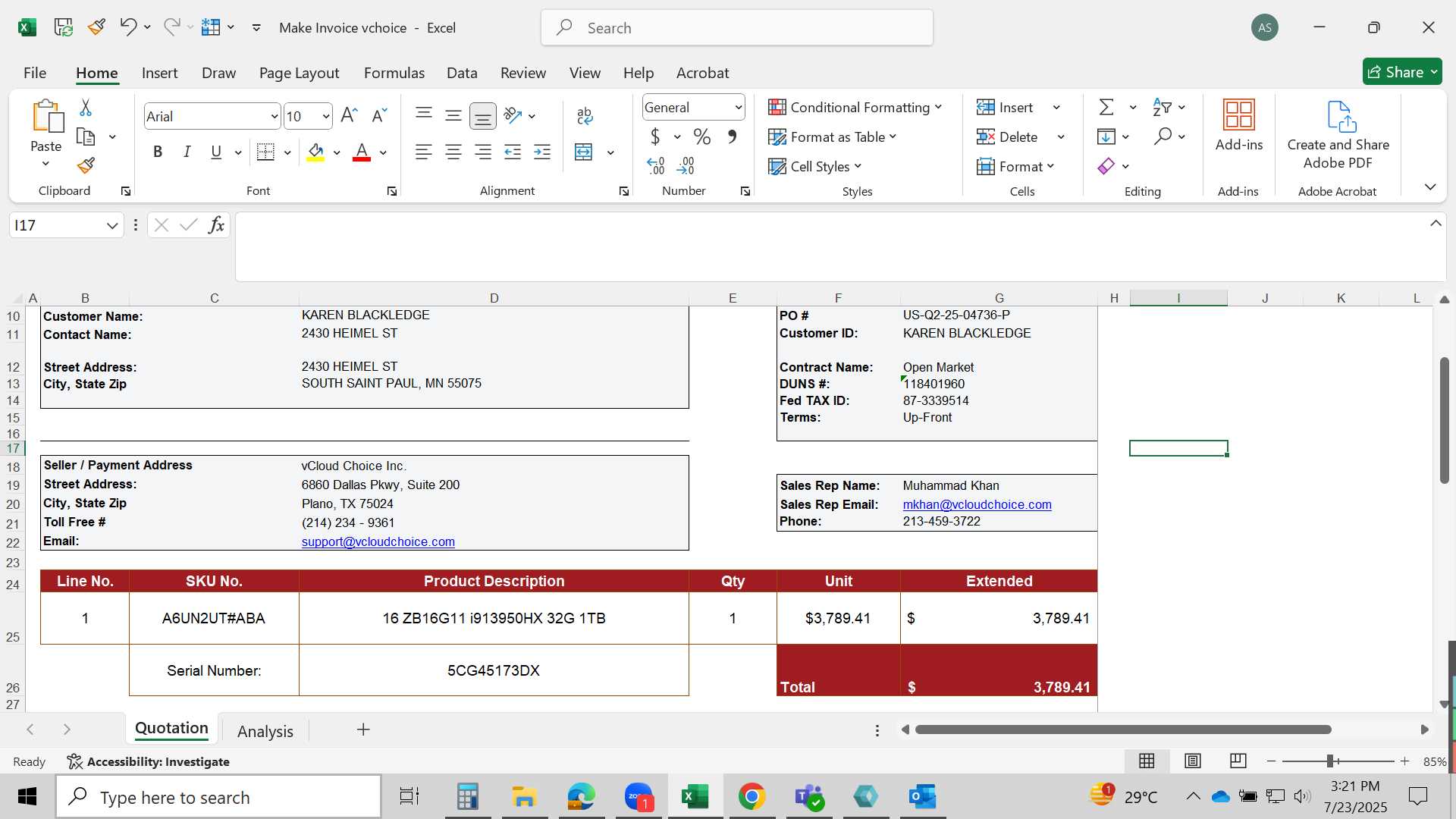Switch to the Data tab

[462, 73]
